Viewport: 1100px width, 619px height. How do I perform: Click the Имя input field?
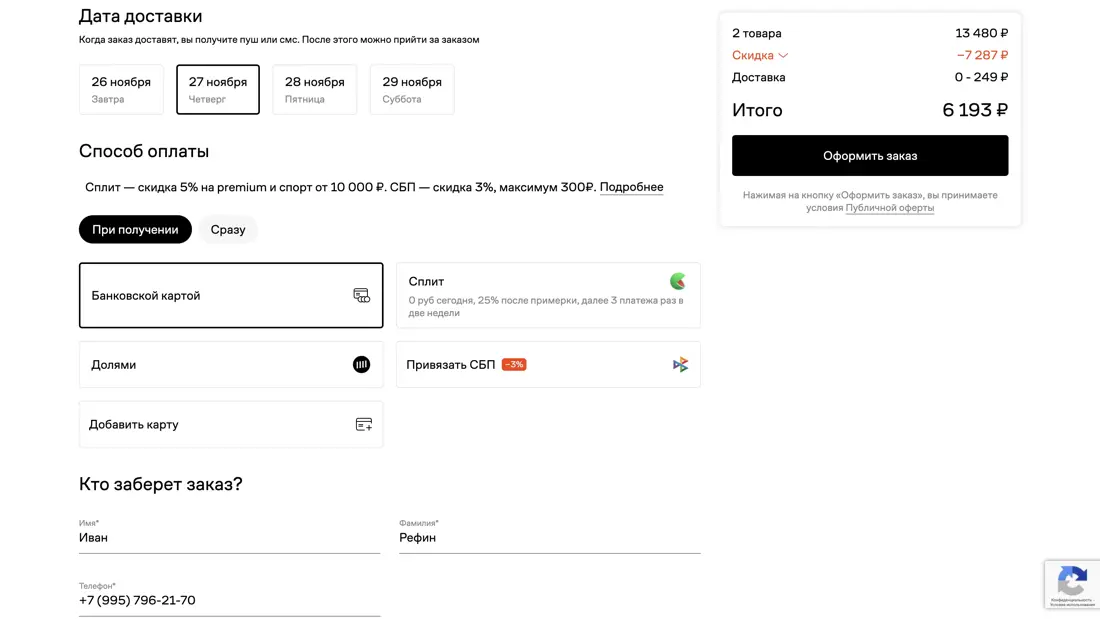point(229,538)
